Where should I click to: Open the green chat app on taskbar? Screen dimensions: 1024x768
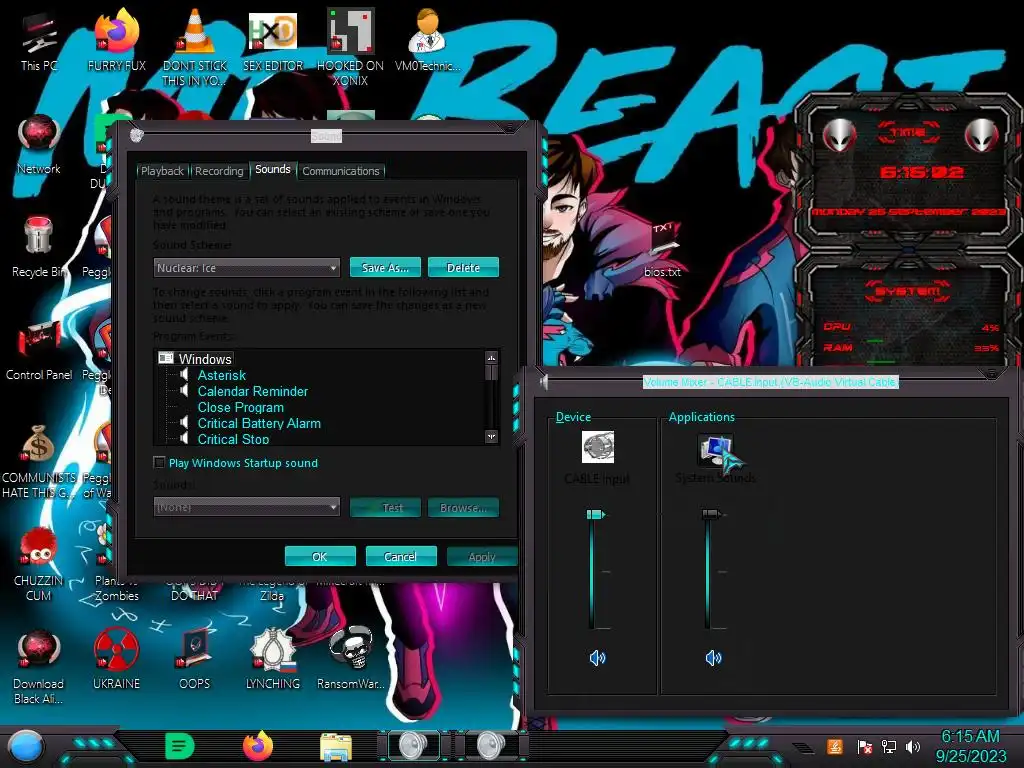(180, 746)
